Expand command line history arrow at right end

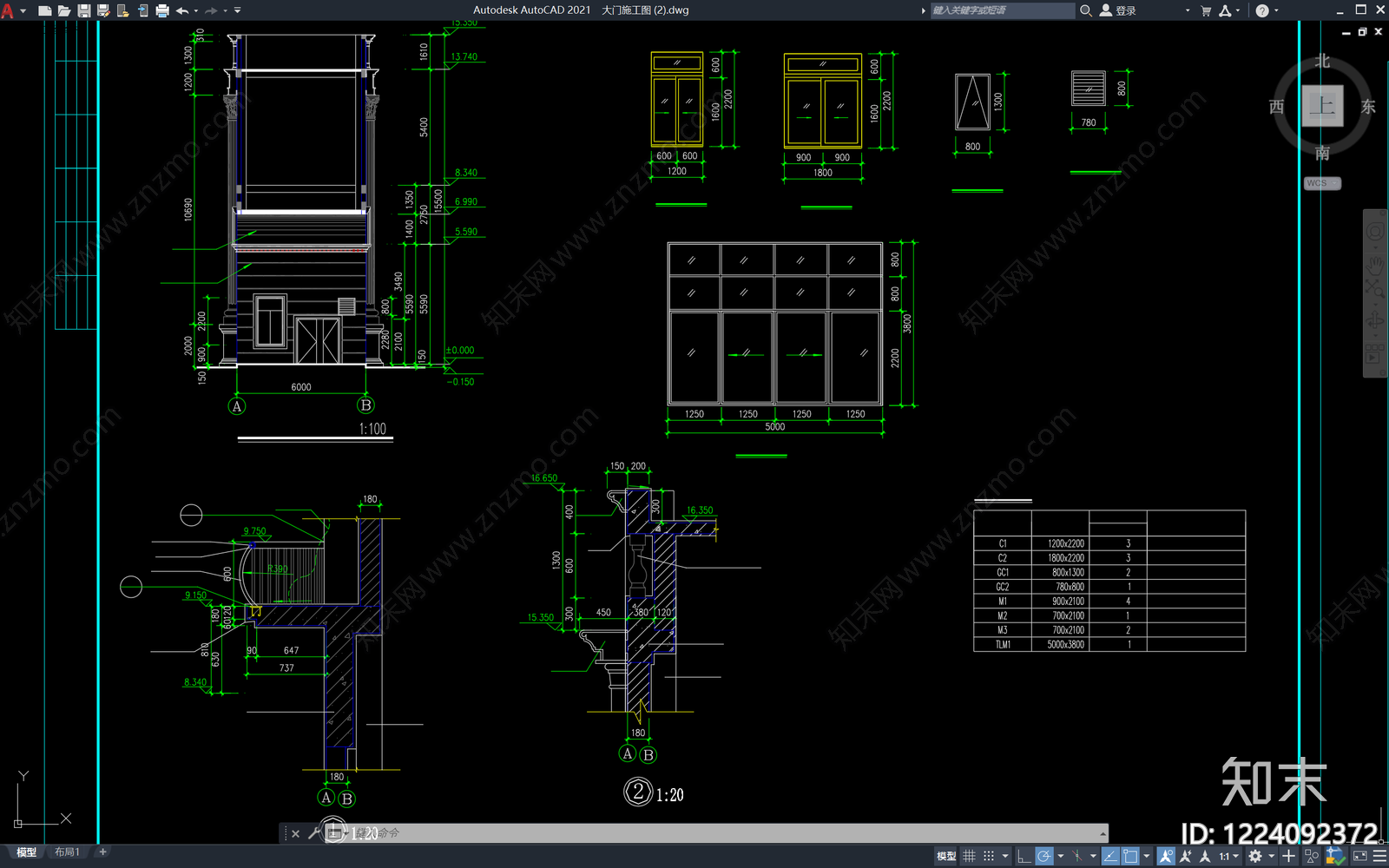pos(1103,833)
